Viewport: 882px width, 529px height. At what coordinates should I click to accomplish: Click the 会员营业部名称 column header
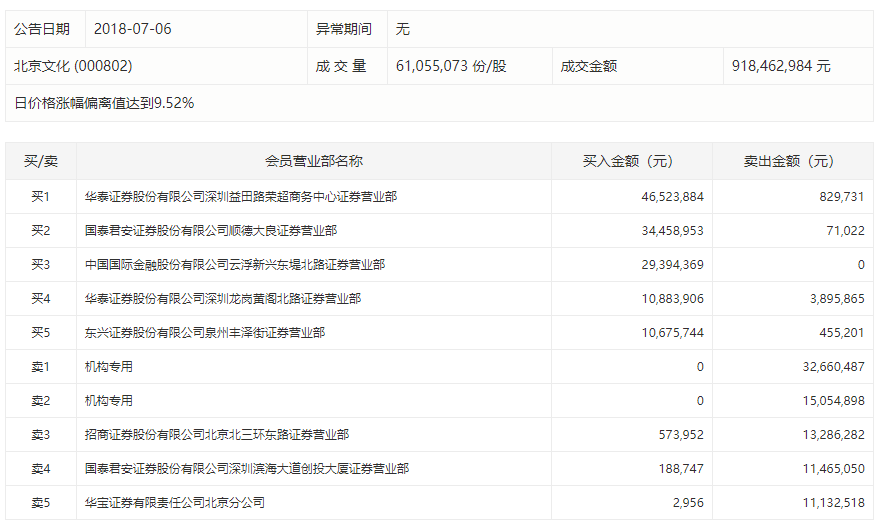pos(314,162)
